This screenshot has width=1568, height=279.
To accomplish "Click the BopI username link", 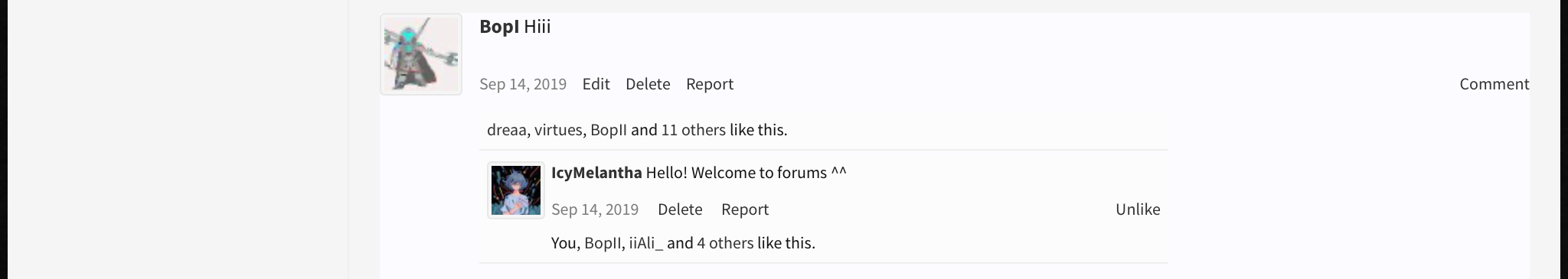I will [499, 27].
